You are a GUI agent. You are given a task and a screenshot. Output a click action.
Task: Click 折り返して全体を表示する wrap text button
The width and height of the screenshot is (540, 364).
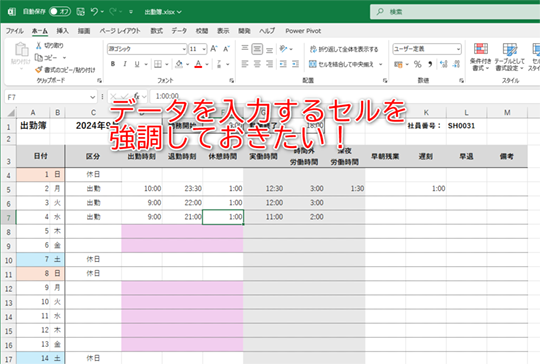point(344,49)
